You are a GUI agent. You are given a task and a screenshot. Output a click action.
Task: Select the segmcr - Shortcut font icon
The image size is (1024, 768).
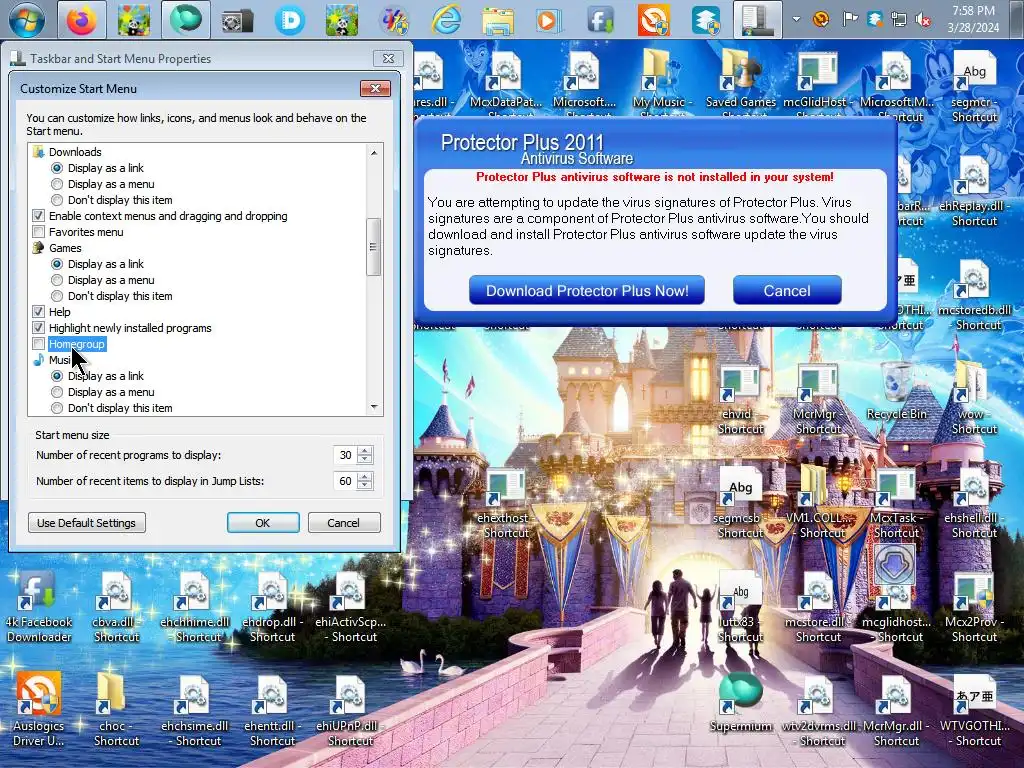(x=974, y=86)
